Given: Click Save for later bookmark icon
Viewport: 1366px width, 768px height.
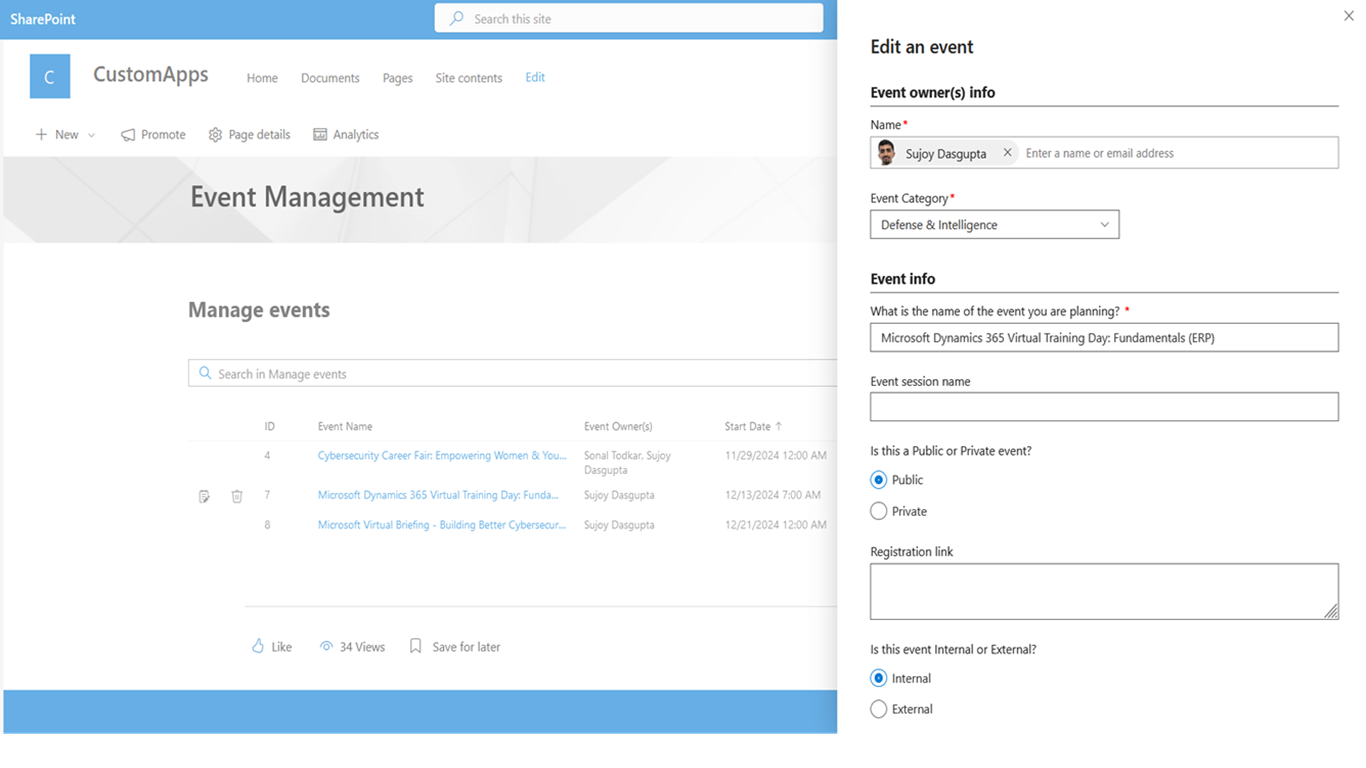Looking at the screenshot, I should point(416,647).
